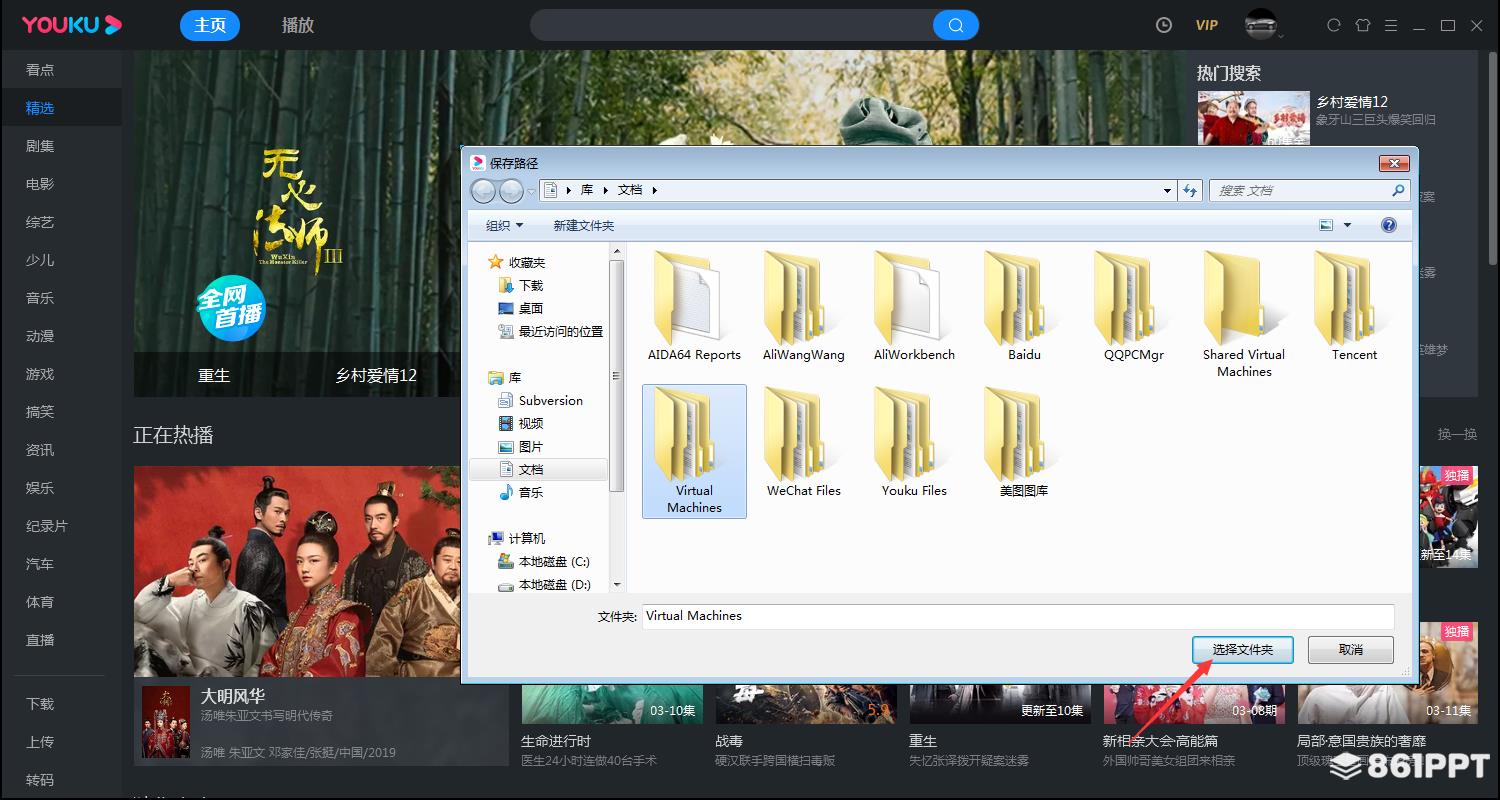Open 看点 in Youku sidebar

(x=40, y=70)
